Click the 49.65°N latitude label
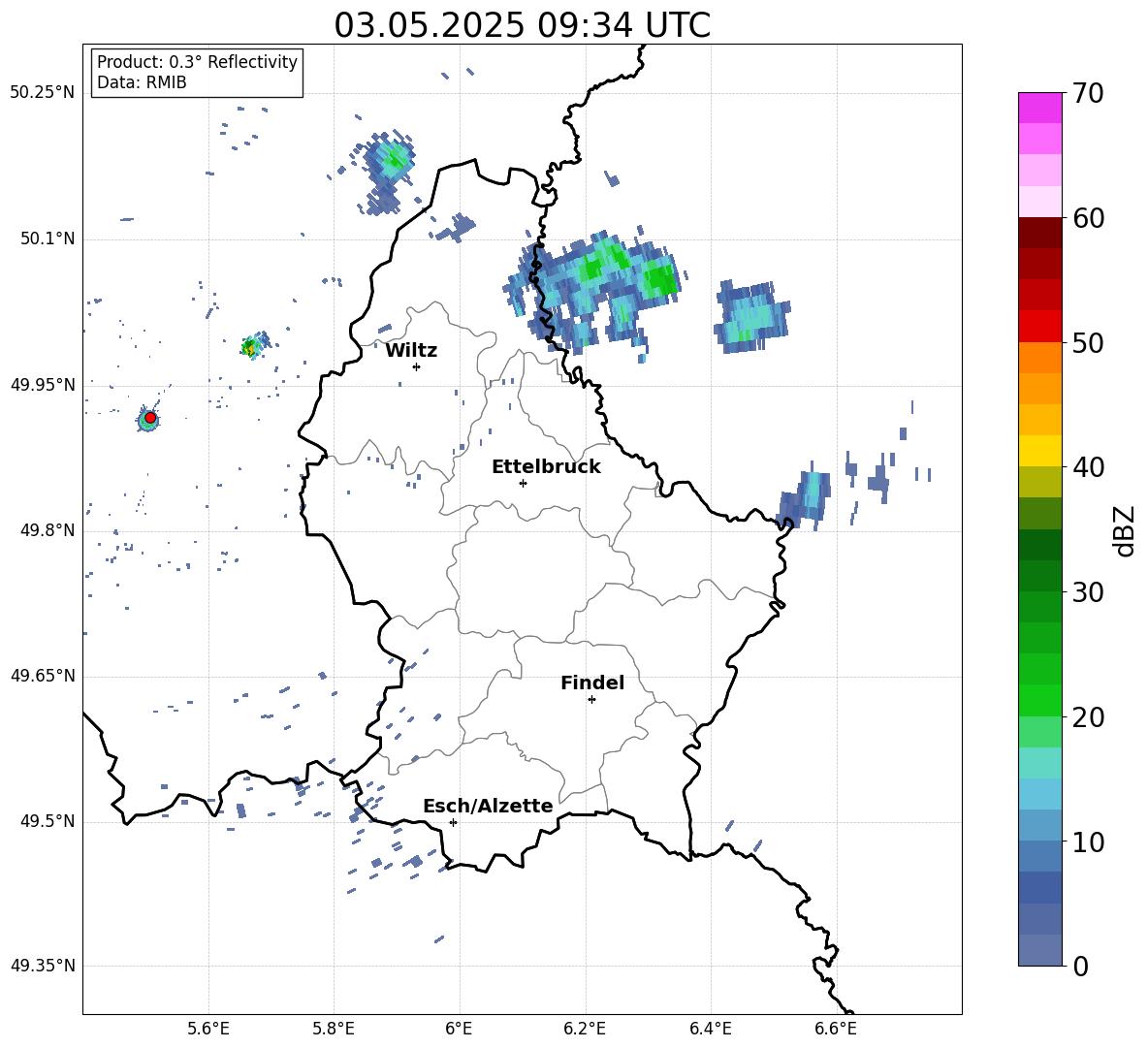 [x=43, y=676]
